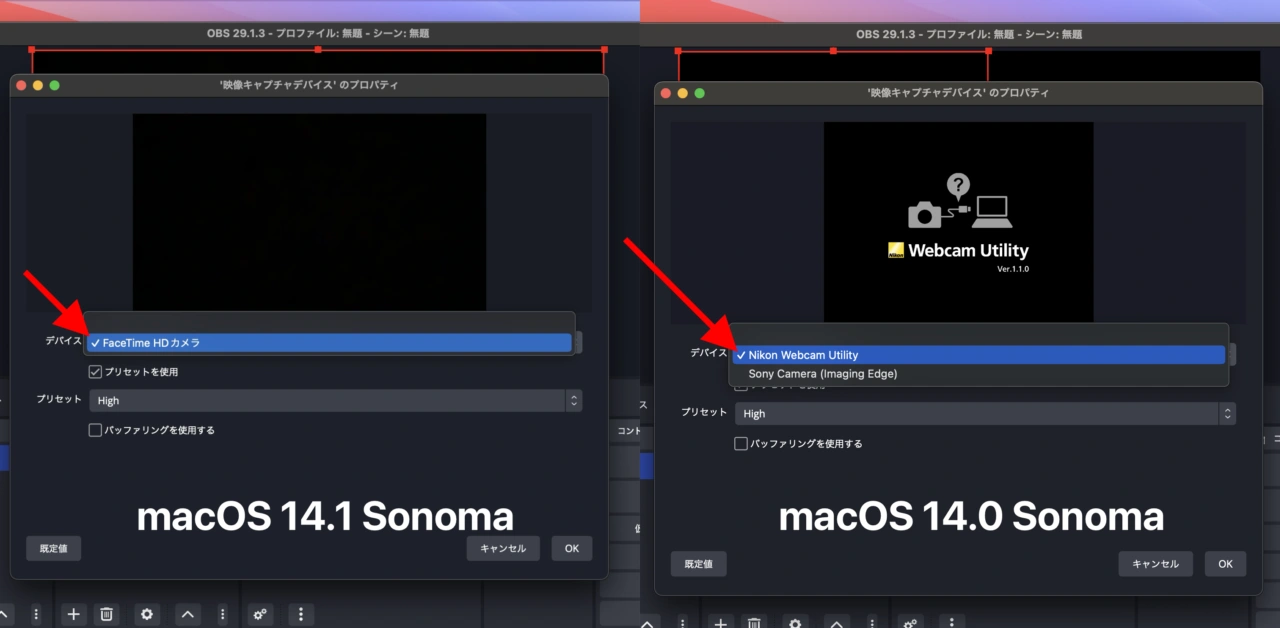Viewport: 1280px width, 628px height.
Task: Confirm with OK in the macOS 14.0 dialog
Action: point(1225,564)
